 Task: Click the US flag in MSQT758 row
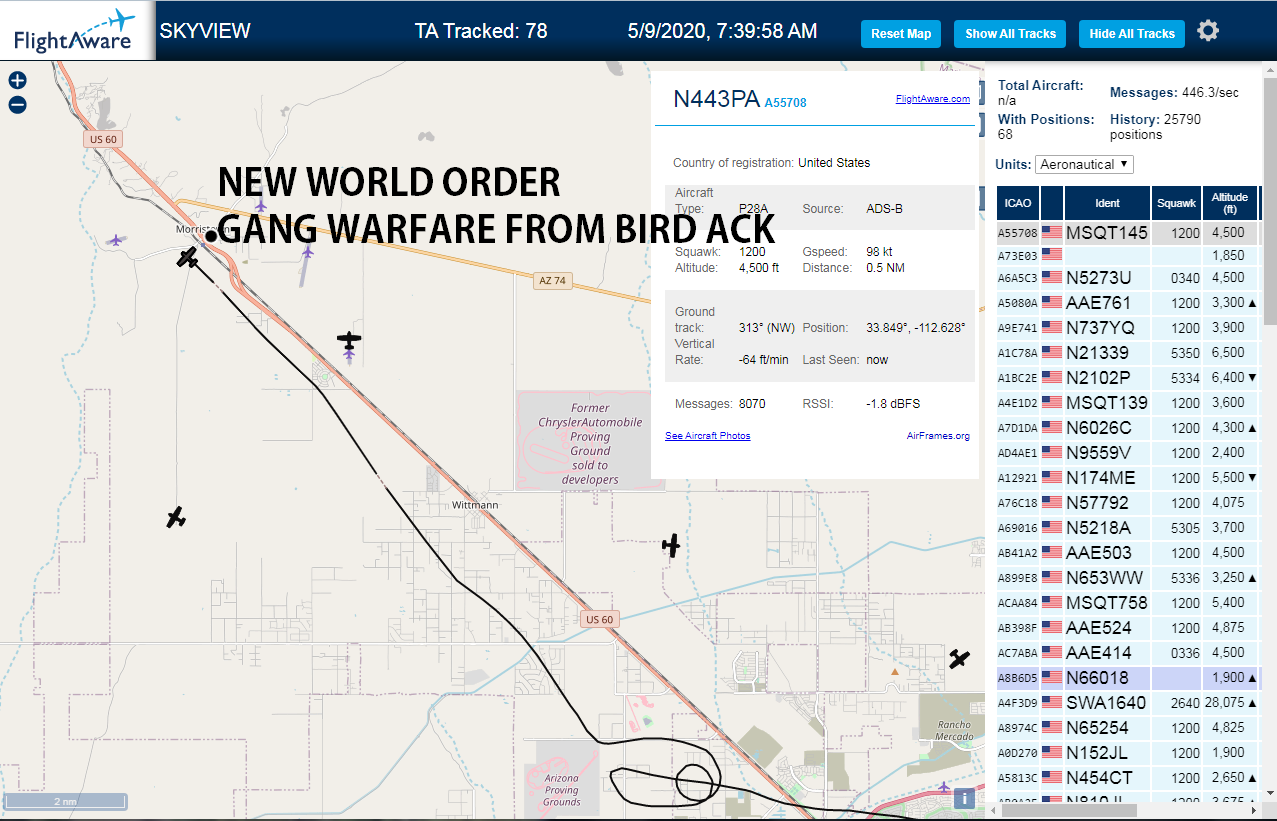coord(1051,603)
